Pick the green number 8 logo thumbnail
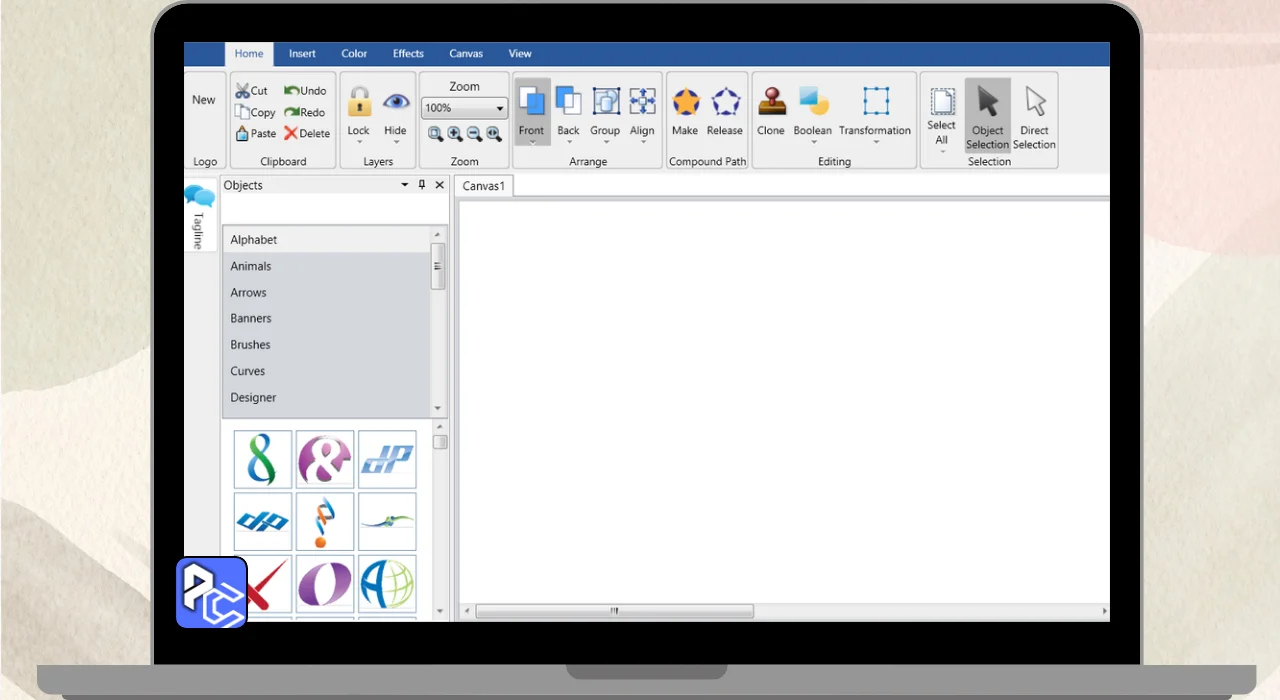This screenshot has height=700, width=1280. pos(263,459)
